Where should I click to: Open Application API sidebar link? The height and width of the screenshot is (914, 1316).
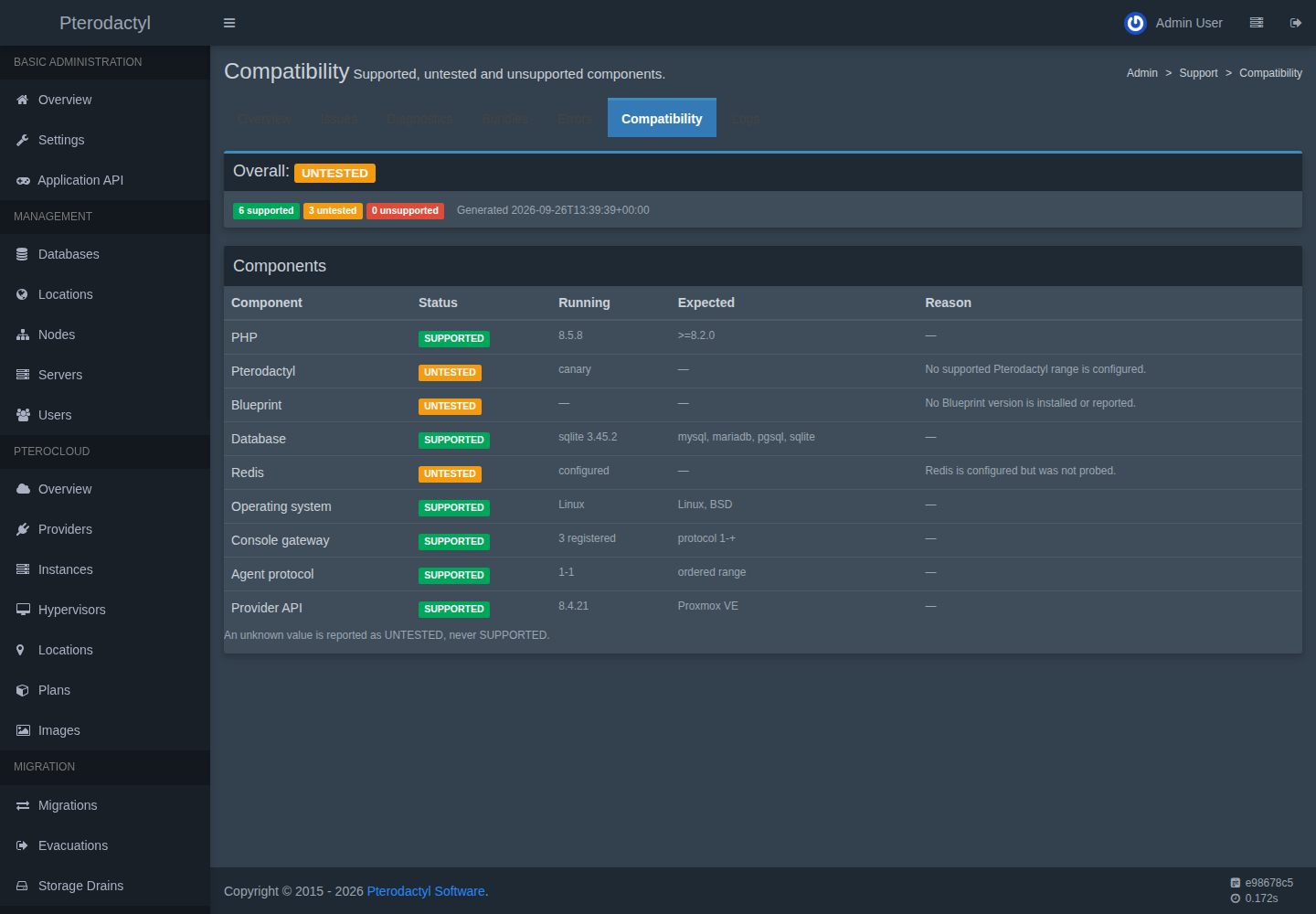pos(105,180)
